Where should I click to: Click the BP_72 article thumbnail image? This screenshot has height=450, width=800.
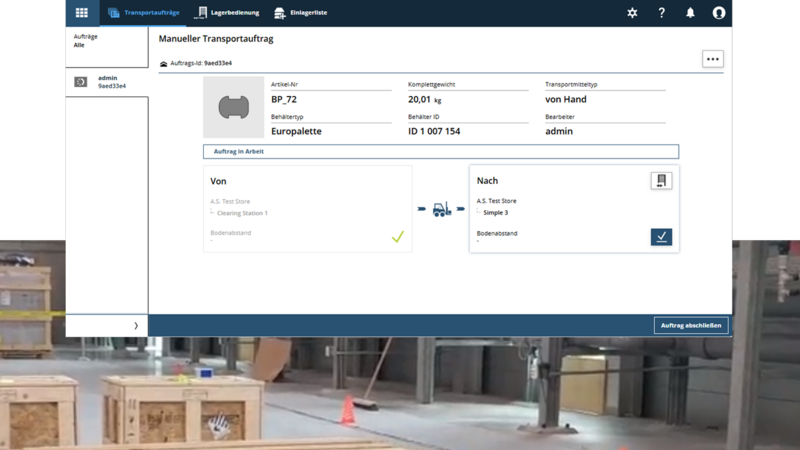point(233,107)
